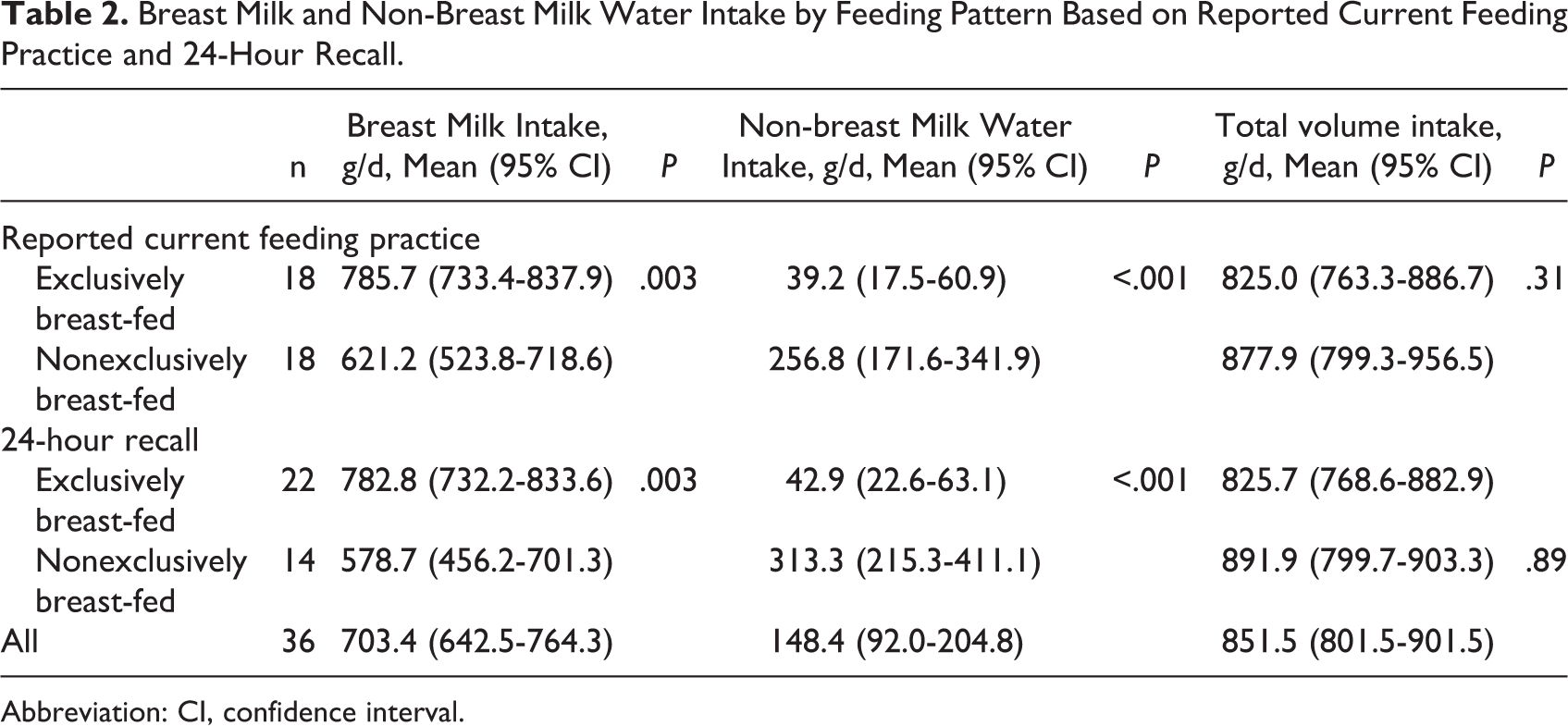Click the 825.0 (763.3-886.7) total cell
This screenshot has width=1568, height=726.
[x=1358, y=279]
